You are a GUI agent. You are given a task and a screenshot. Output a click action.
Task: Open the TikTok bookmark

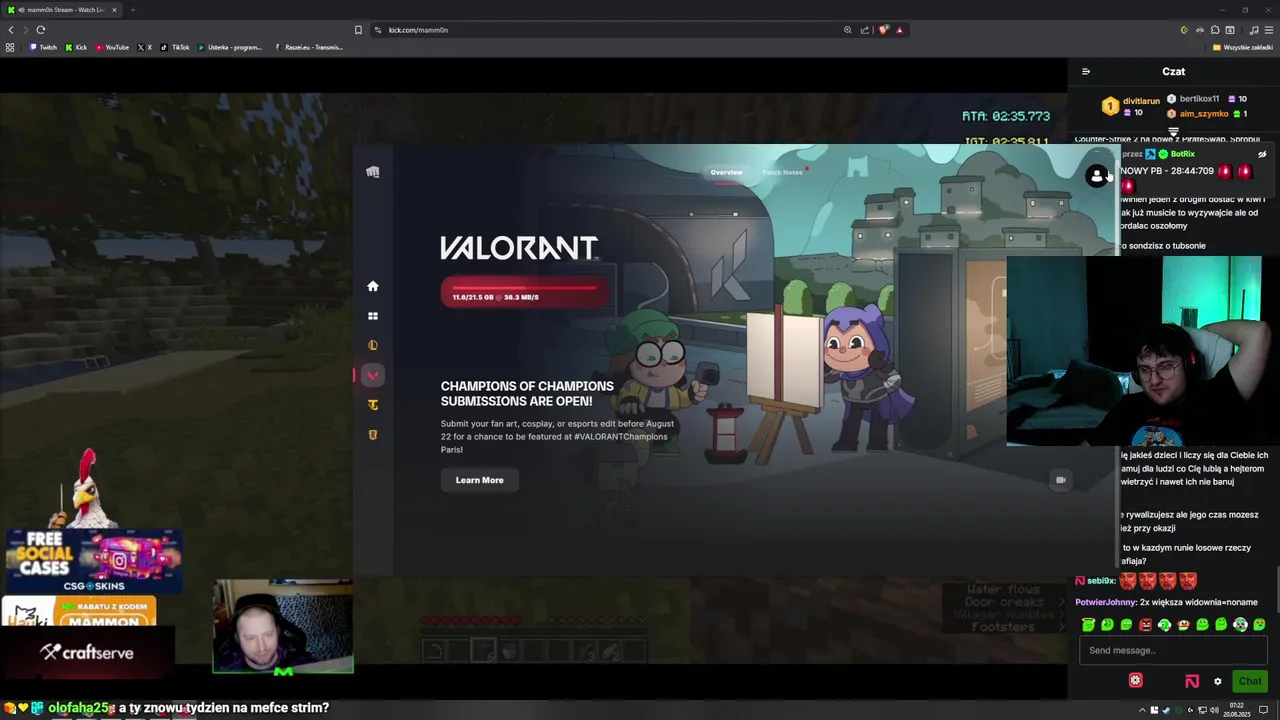point(176,47)
